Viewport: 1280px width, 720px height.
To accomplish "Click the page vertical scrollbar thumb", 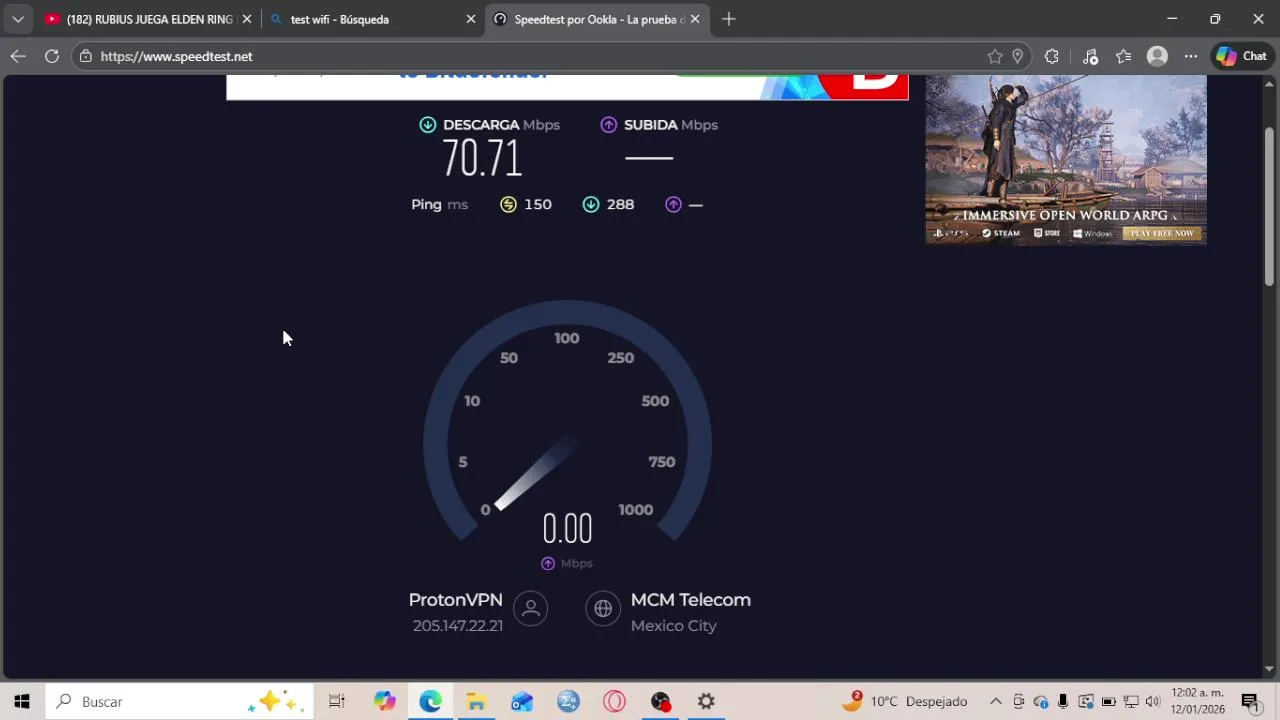I will (1269, 205).
